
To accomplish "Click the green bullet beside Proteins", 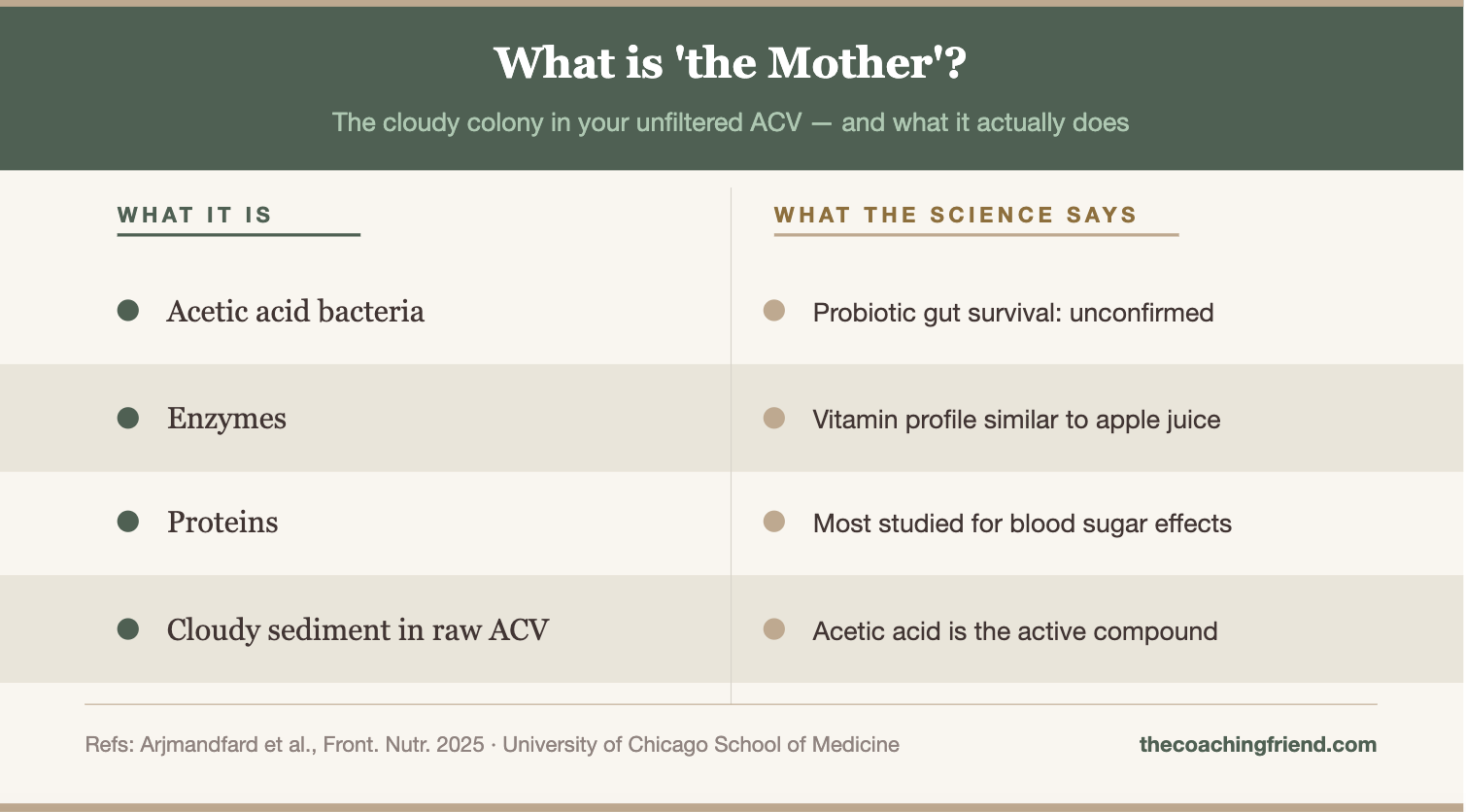I will (128, 522).
